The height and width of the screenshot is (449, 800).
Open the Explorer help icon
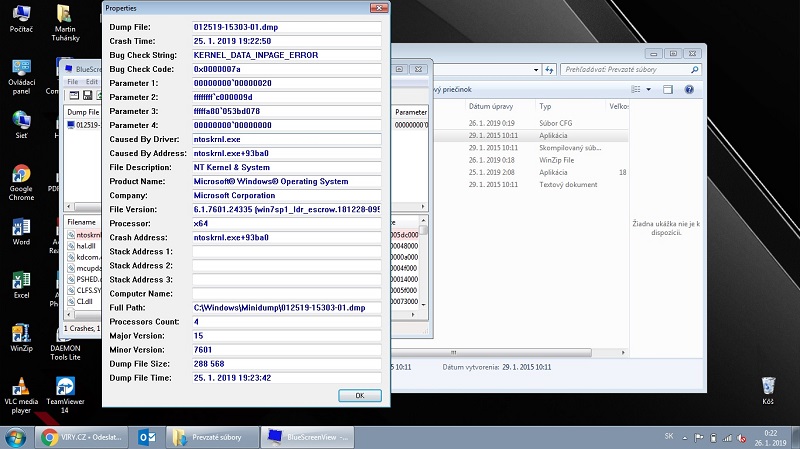point(689,90)
